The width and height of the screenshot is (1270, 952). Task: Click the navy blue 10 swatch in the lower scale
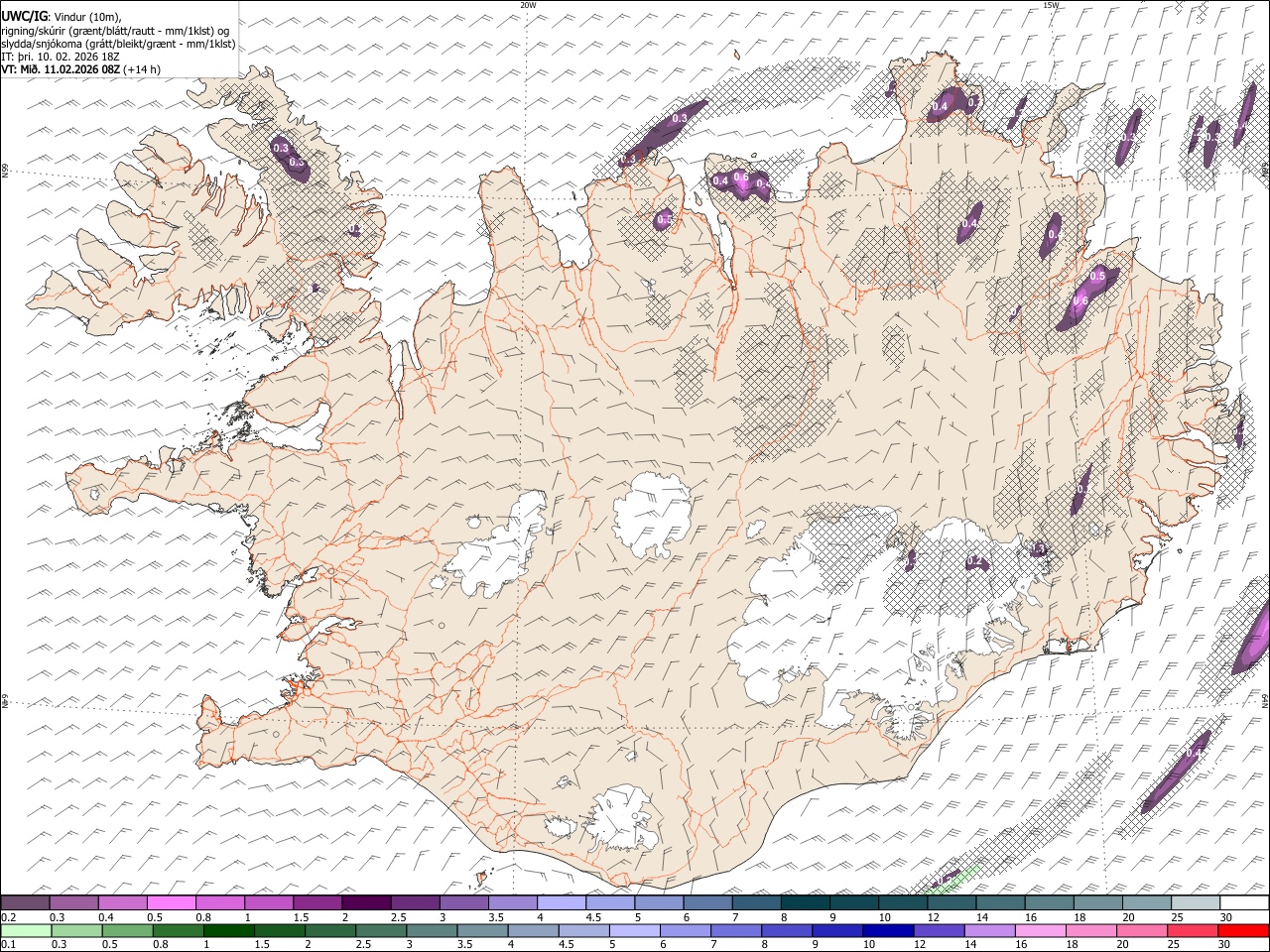point(888,930)
